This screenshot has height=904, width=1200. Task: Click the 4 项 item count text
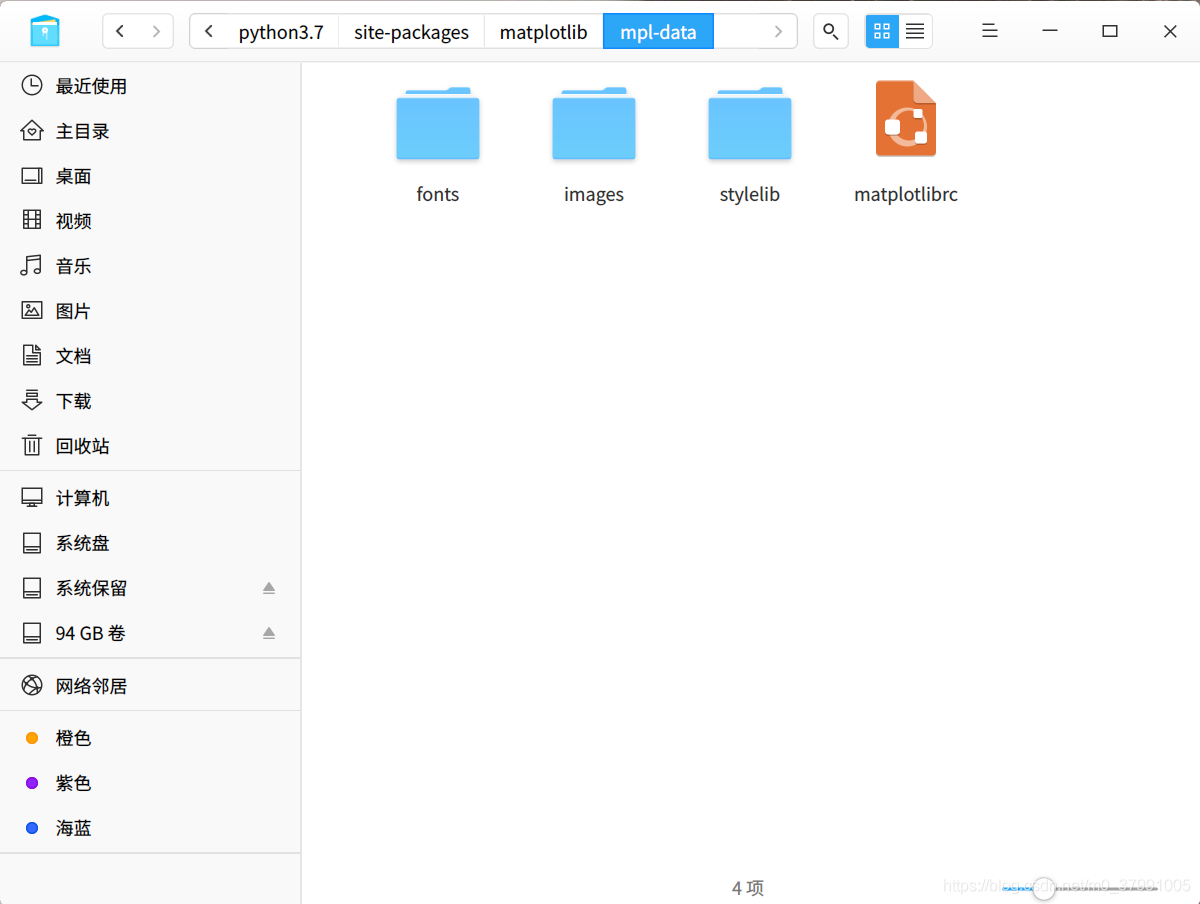tap(748, 887)
